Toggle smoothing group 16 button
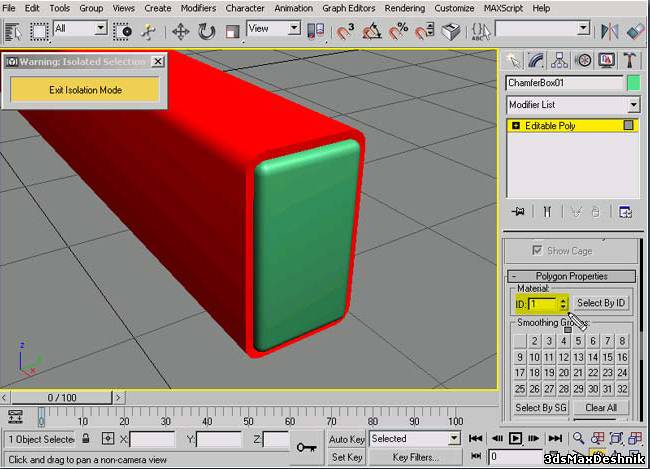Screen dimensions: 650x469 [x=622, y=357]
